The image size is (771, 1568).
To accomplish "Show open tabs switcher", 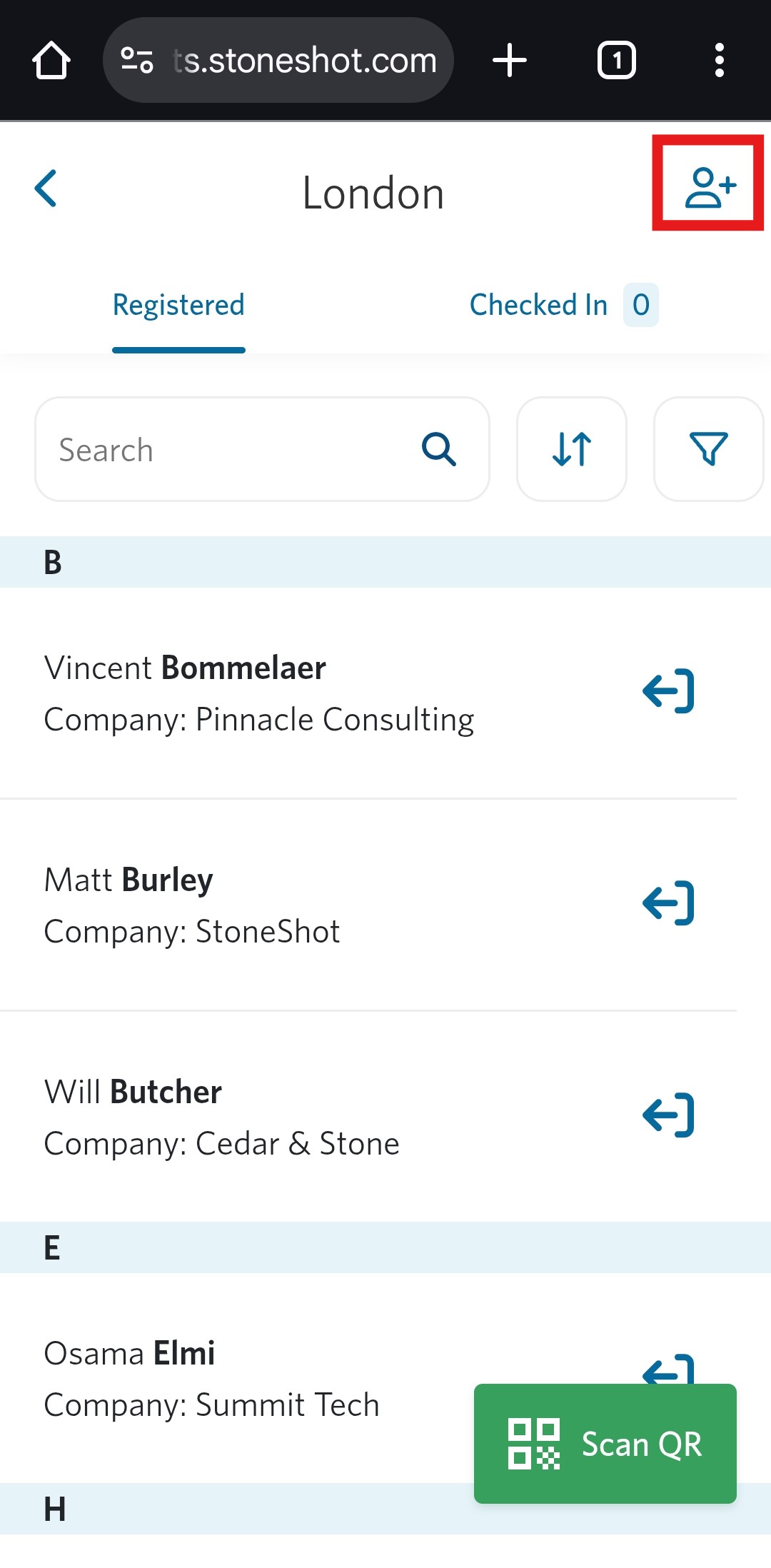I will pos(617,60).
